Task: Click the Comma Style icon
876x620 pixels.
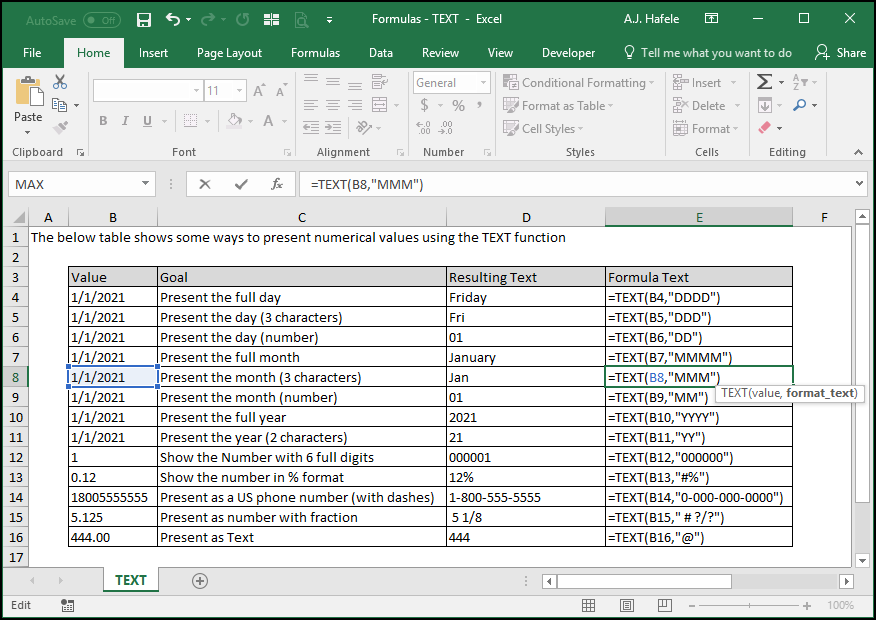Action: 479,105
